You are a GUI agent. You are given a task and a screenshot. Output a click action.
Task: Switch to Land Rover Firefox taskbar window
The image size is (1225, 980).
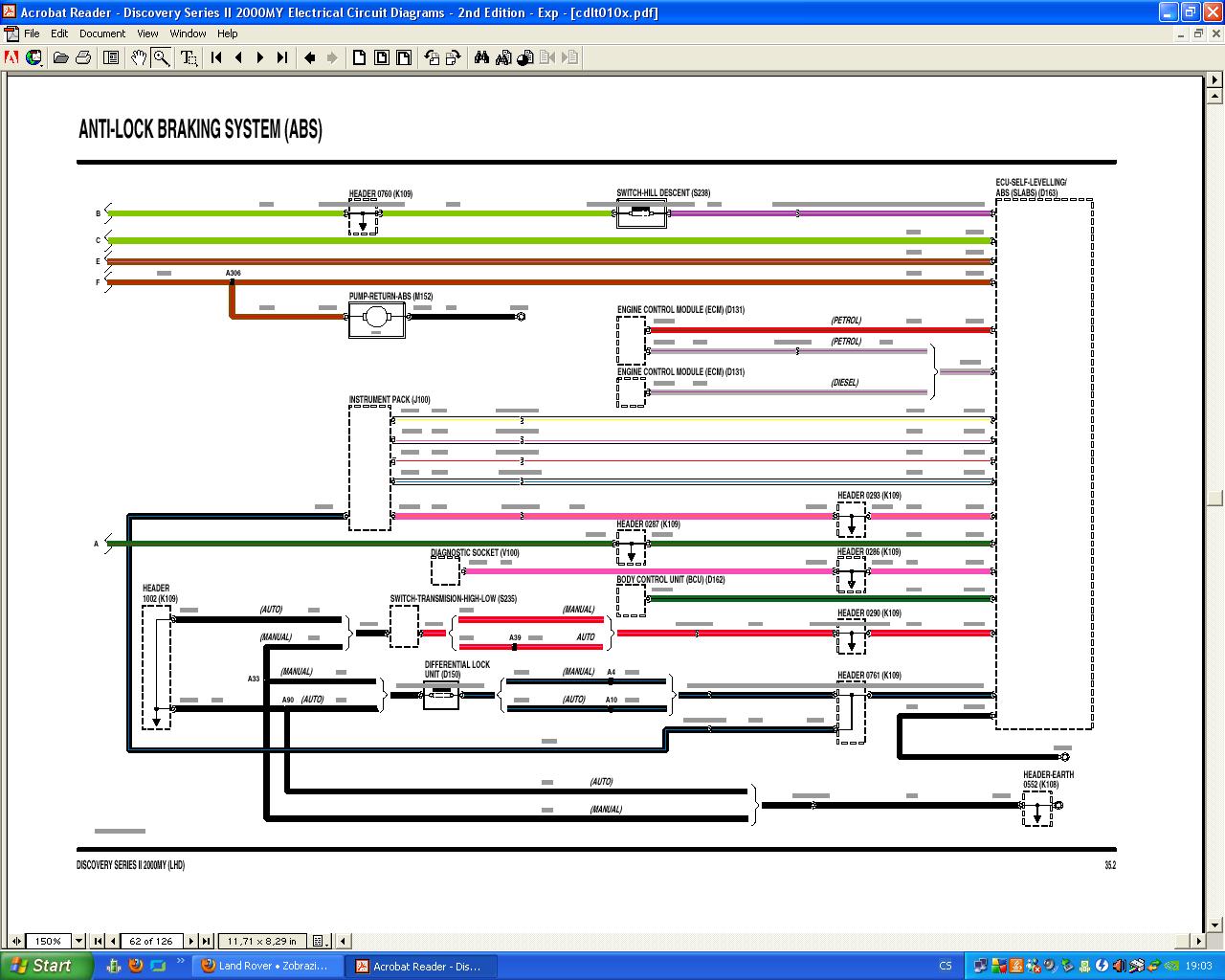[265, 966]
